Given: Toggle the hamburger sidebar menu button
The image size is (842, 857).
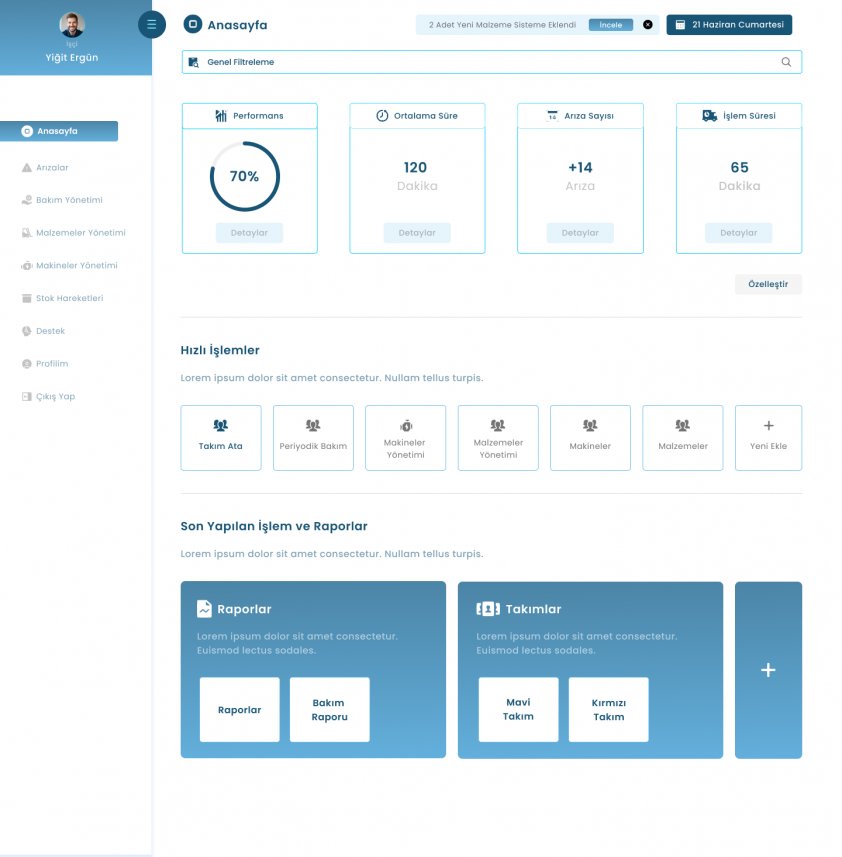Looking at the screenshot, I should pyautogui.click(x=151, y=25).
